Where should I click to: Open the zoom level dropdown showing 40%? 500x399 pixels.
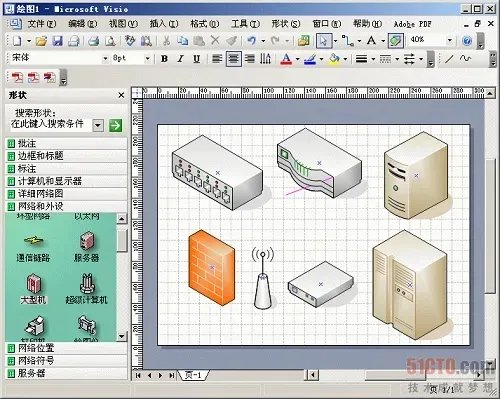point(450,41)
